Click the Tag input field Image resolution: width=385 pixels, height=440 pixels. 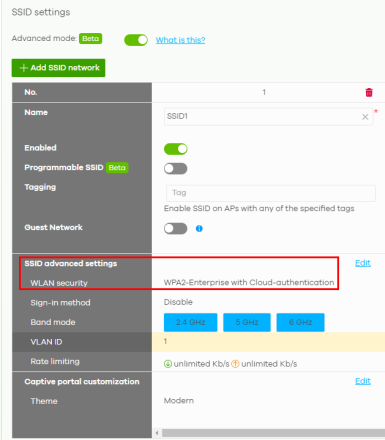point(271,193)
